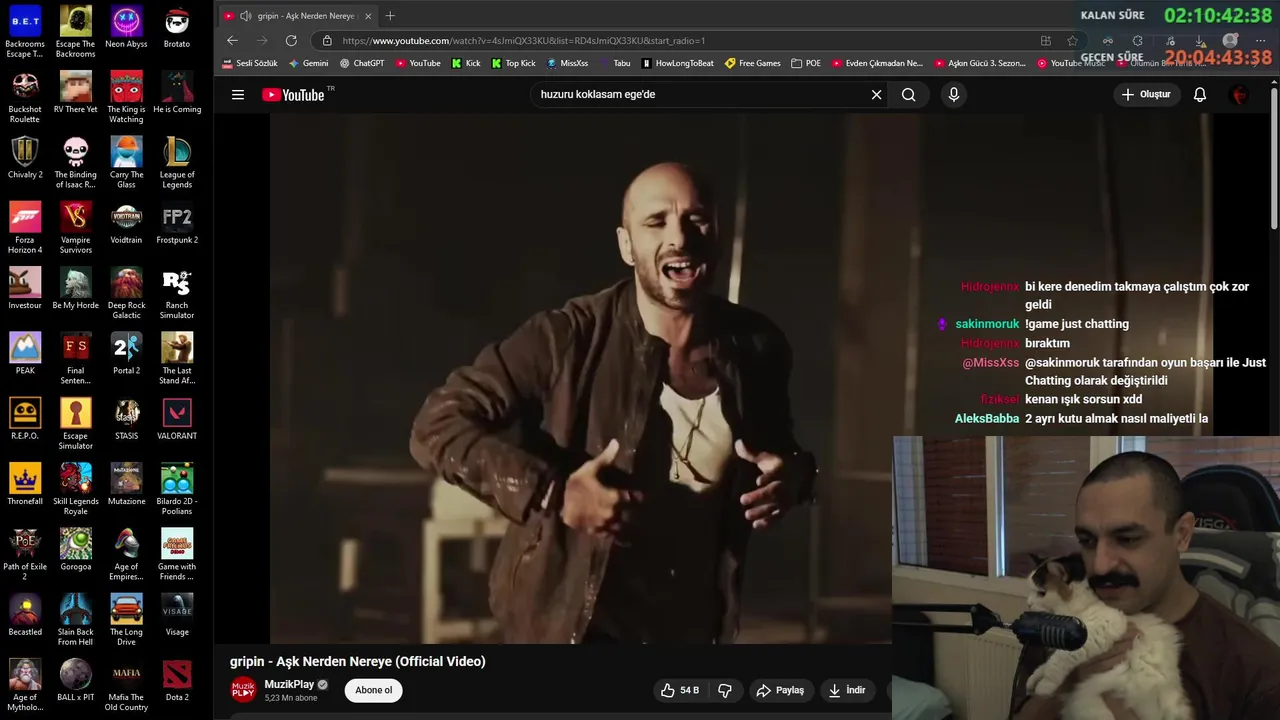
Task: Open Escape The Backrooms desktop shortcut
Action: tap(76, 32)
